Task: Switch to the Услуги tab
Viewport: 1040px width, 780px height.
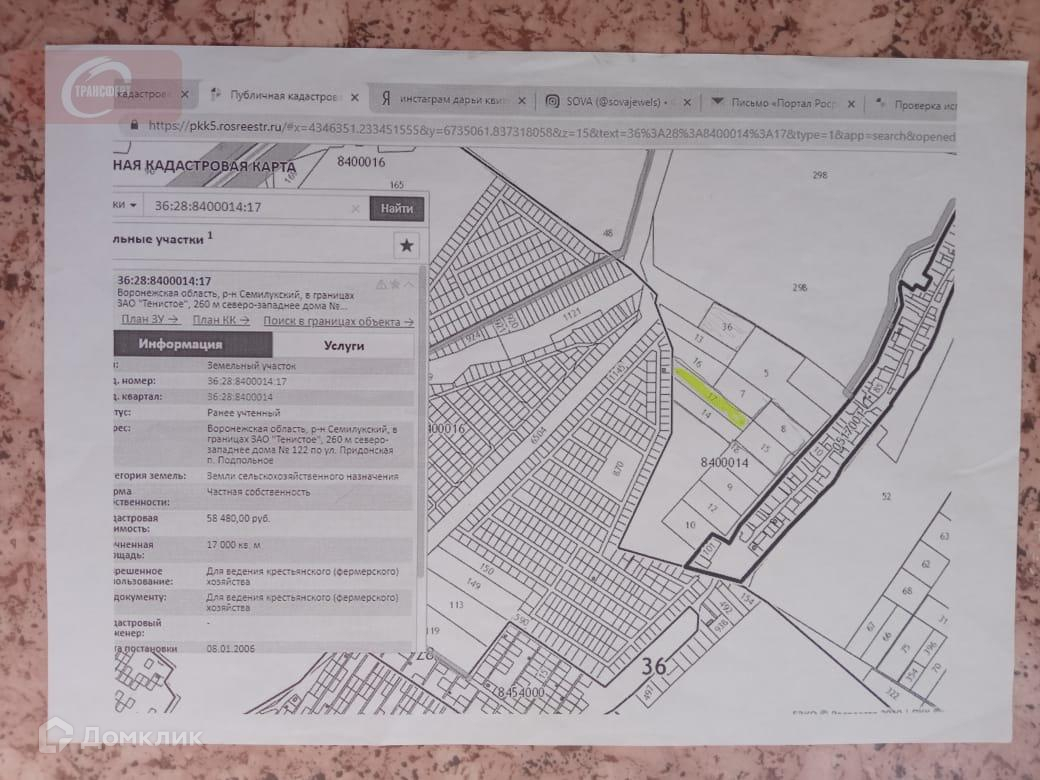Action: pos(344,346)
